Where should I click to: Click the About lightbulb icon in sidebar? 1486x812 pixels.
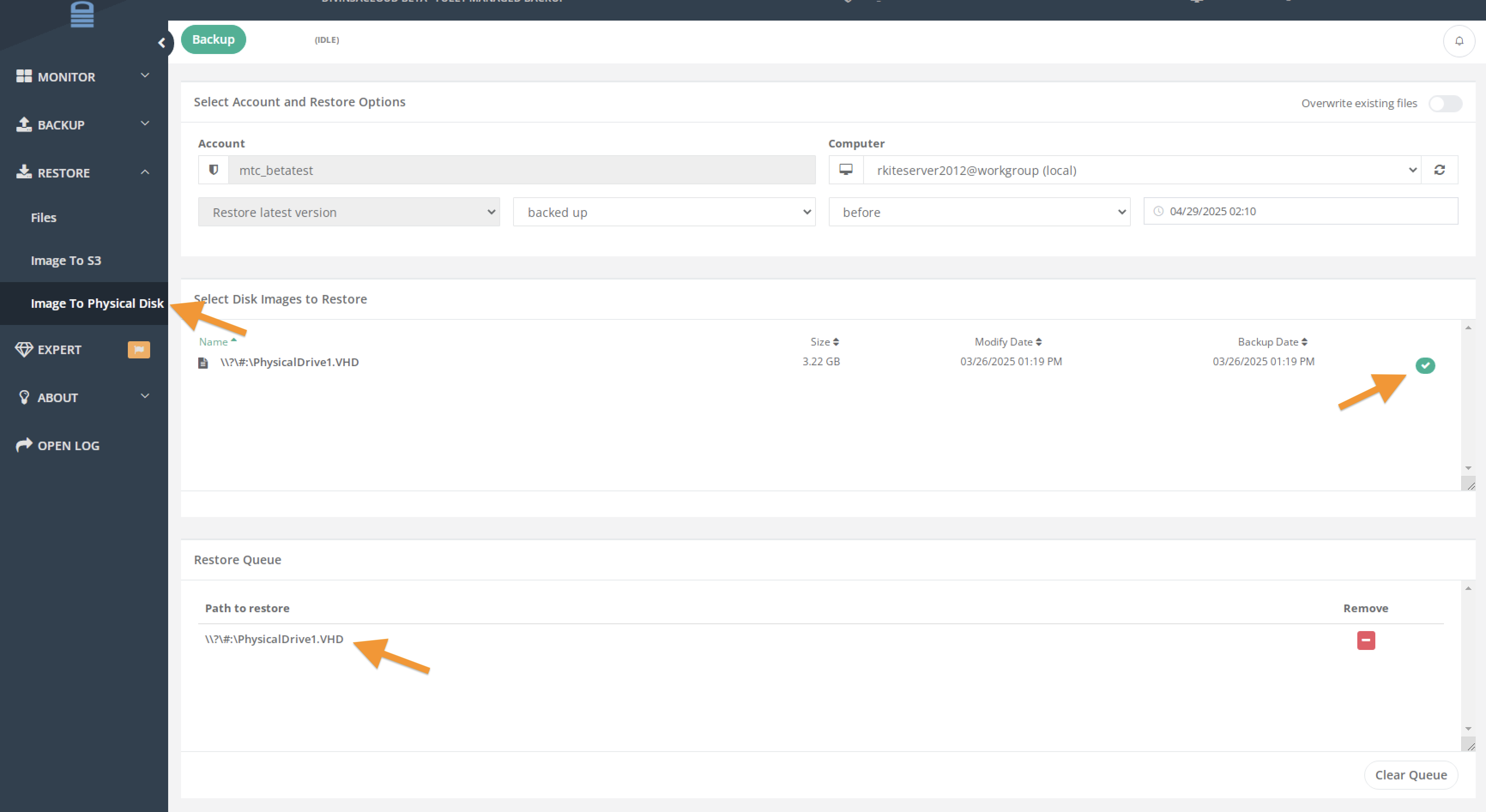tap(24, 397)
